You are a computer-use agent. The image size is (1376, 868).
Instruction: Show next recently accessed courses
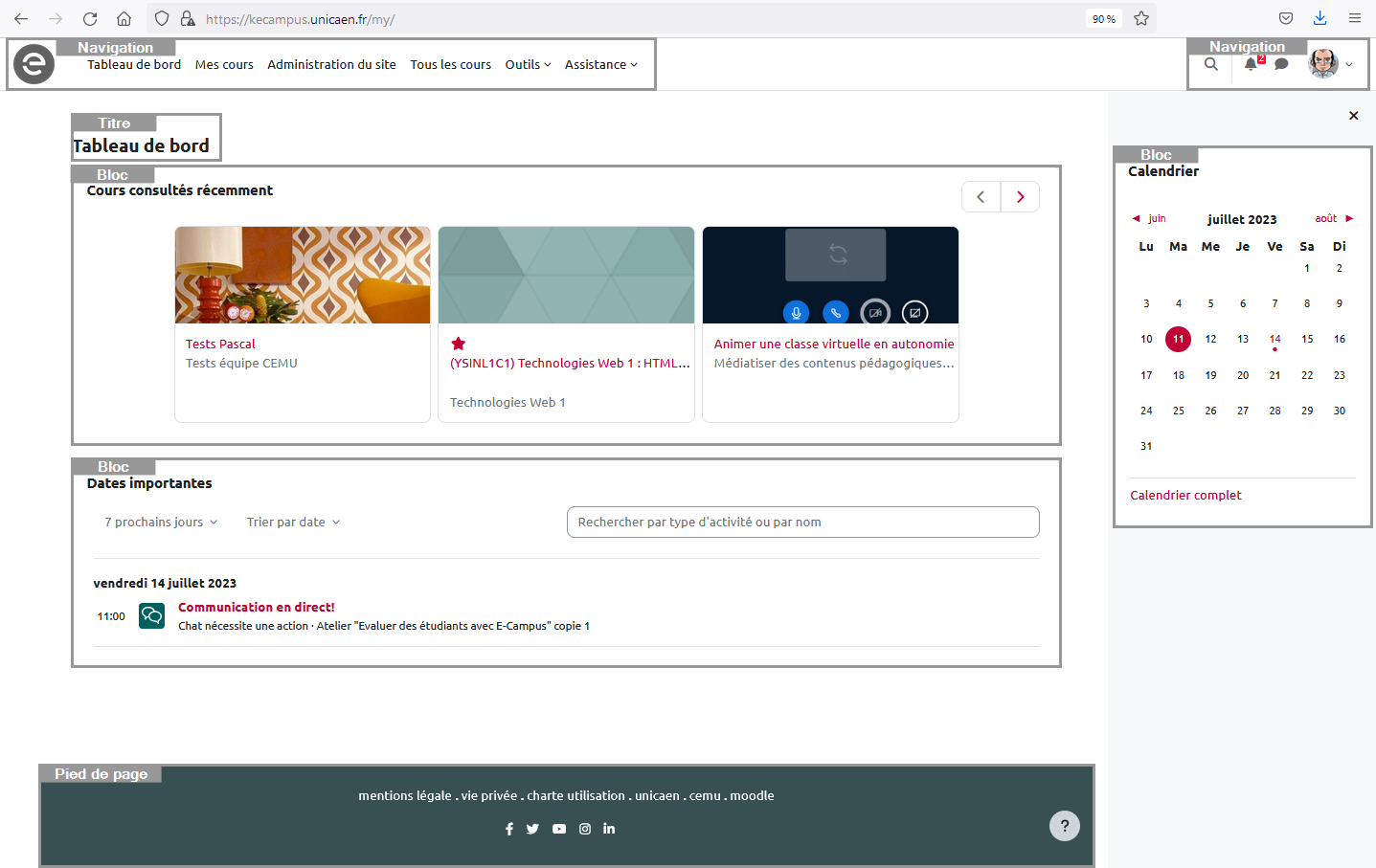(x=1020, y=197)
